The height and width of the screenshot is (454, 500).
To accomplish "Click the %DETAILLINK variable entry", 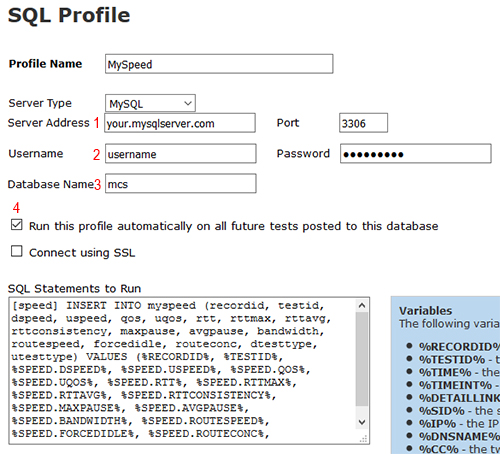I will click(x=459, y=398).
